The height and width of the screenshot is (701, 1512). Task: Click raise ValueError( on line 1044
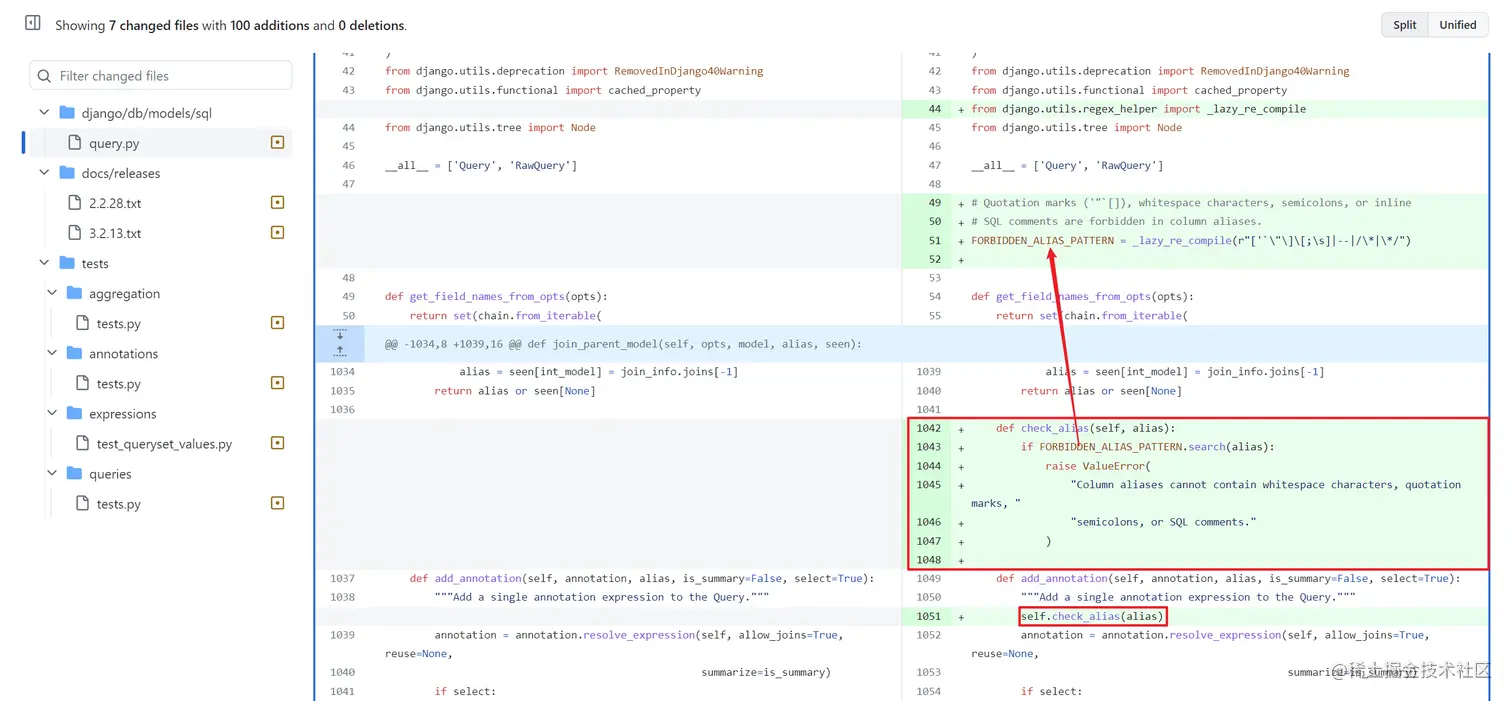(x=1098, y=466)
